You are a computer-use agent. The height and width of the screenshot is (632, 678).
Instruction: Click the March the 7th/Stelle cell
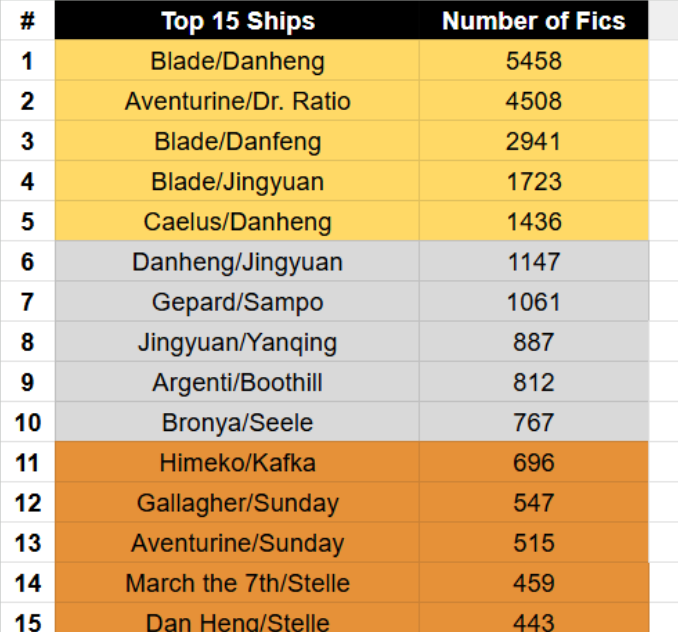point(237,583)
